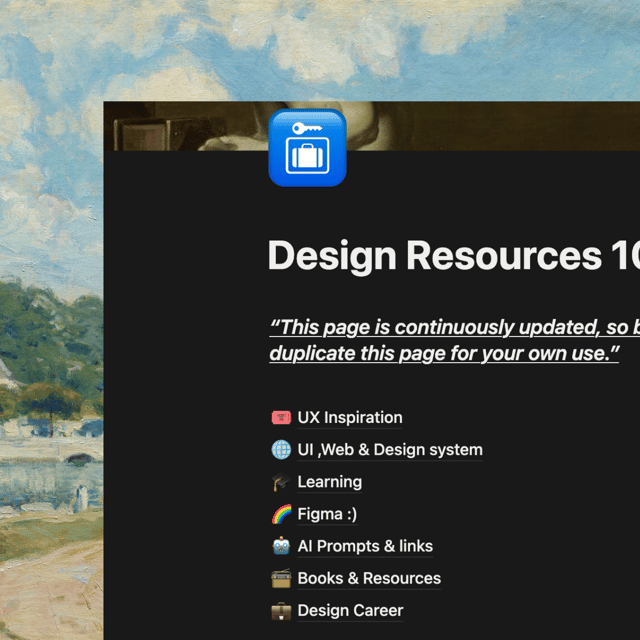Viewport: 640px width, 640px height.
Task: Open UI, Web & Design system page
Action: click(x=390, y=450)
